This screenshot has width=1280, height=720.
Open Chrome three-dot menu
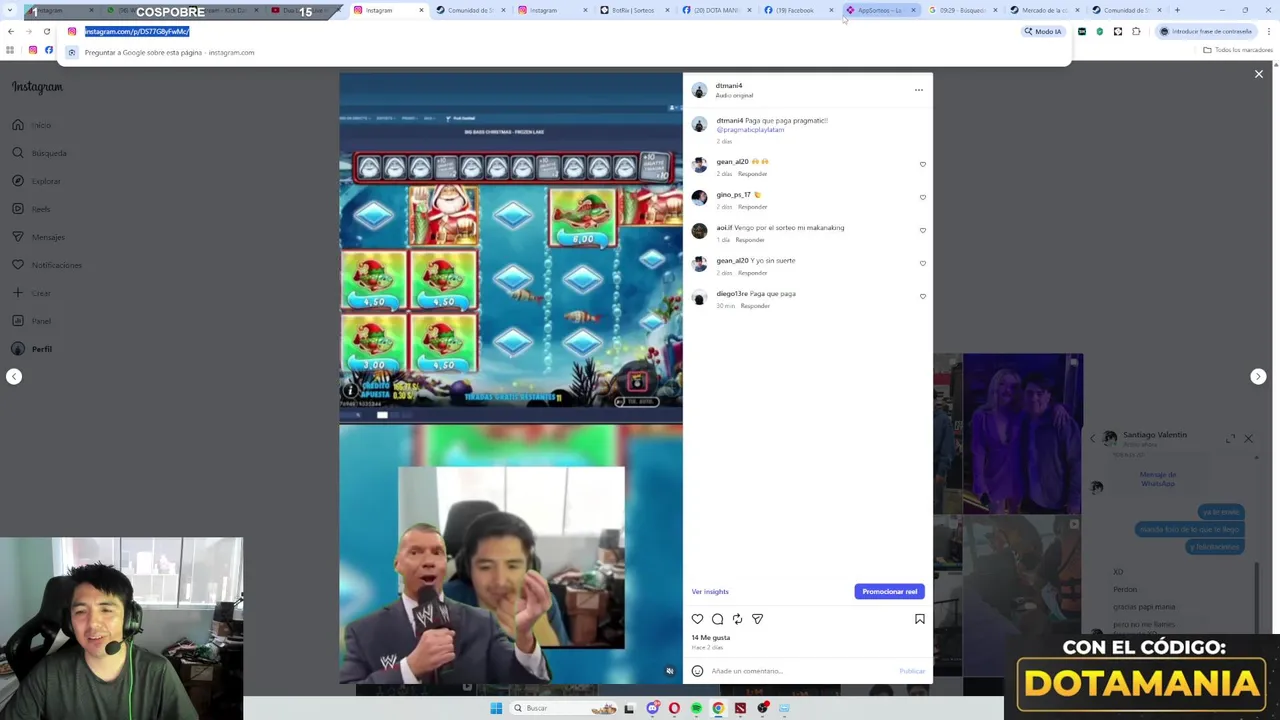[1269, 31]
